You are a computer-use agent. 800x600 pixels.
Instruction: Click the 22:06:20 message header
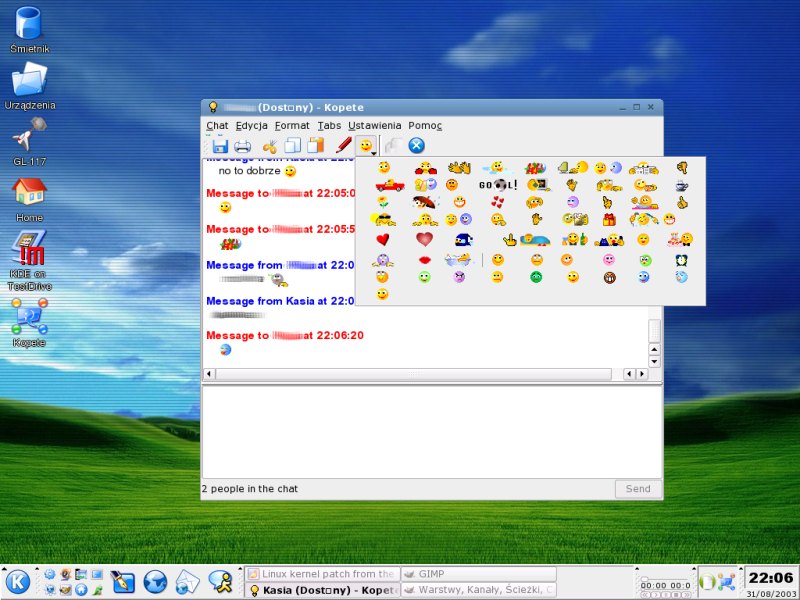(x=285, y=335)
